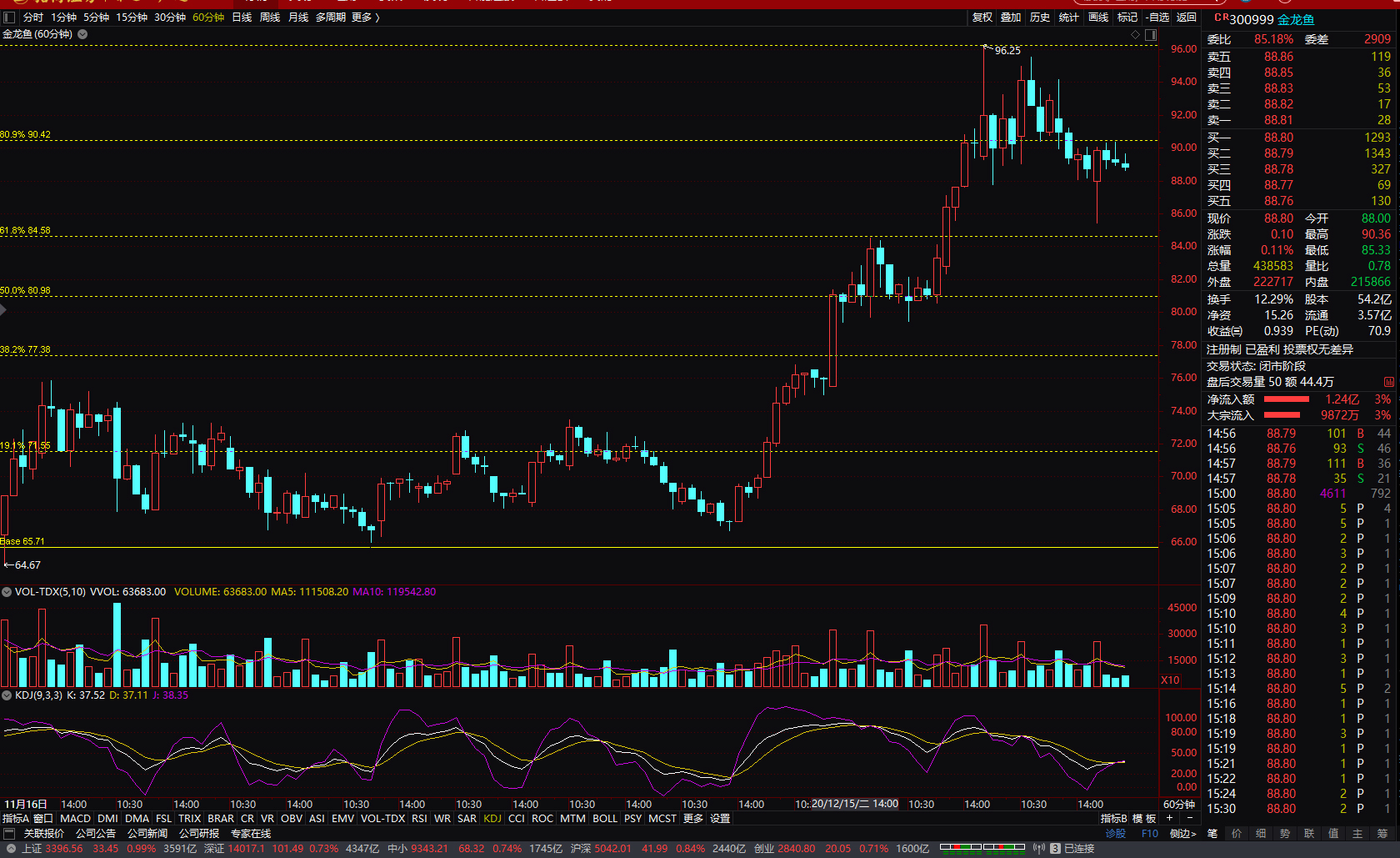Click the 返回 back button
Image resolution: width=1400 pixels, height=858 pixels.
pos(1187,18)
